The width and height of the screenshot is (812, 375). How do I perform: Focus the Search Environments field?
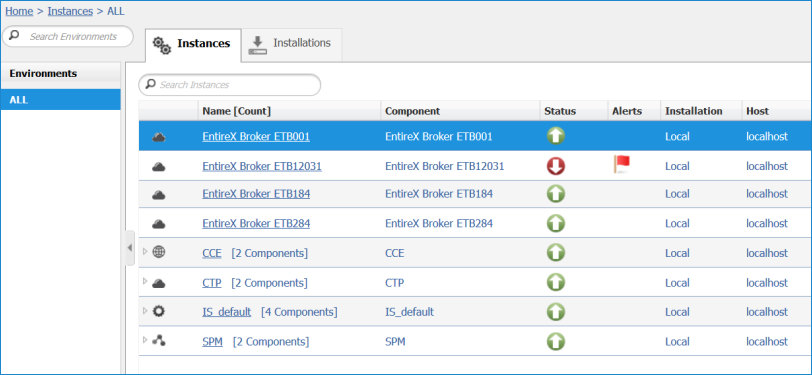(x=68, y=37)
